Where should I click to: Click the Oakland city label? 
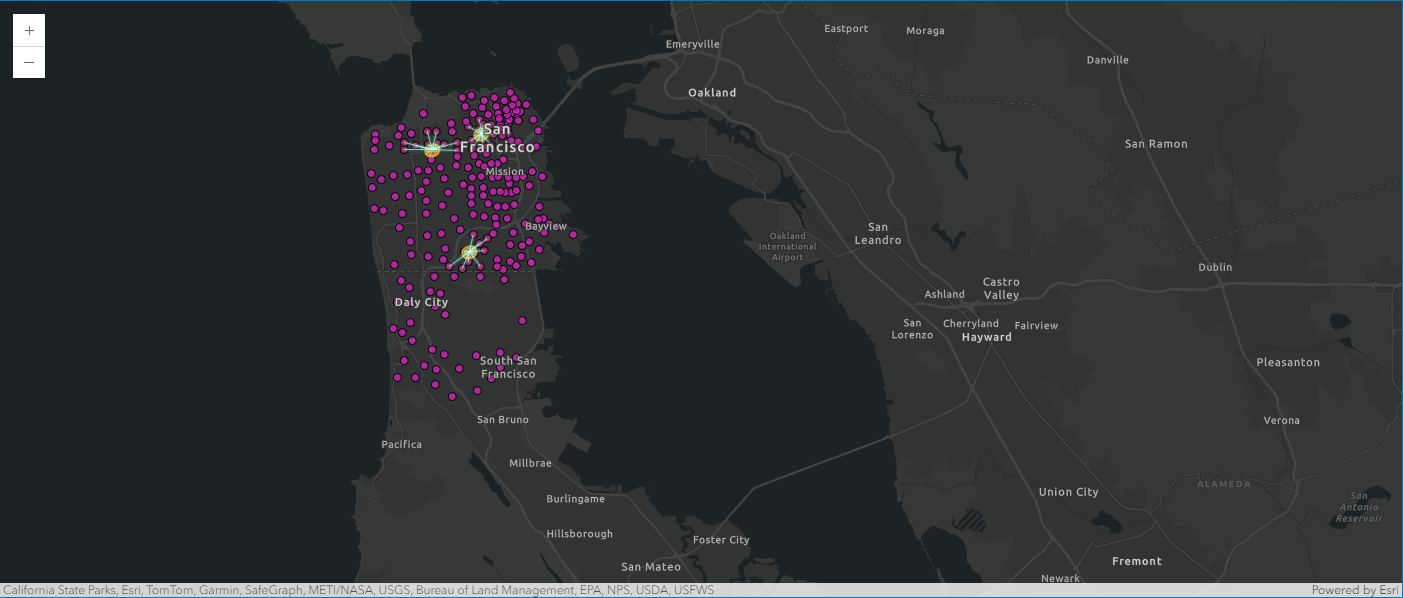point(712,93)
